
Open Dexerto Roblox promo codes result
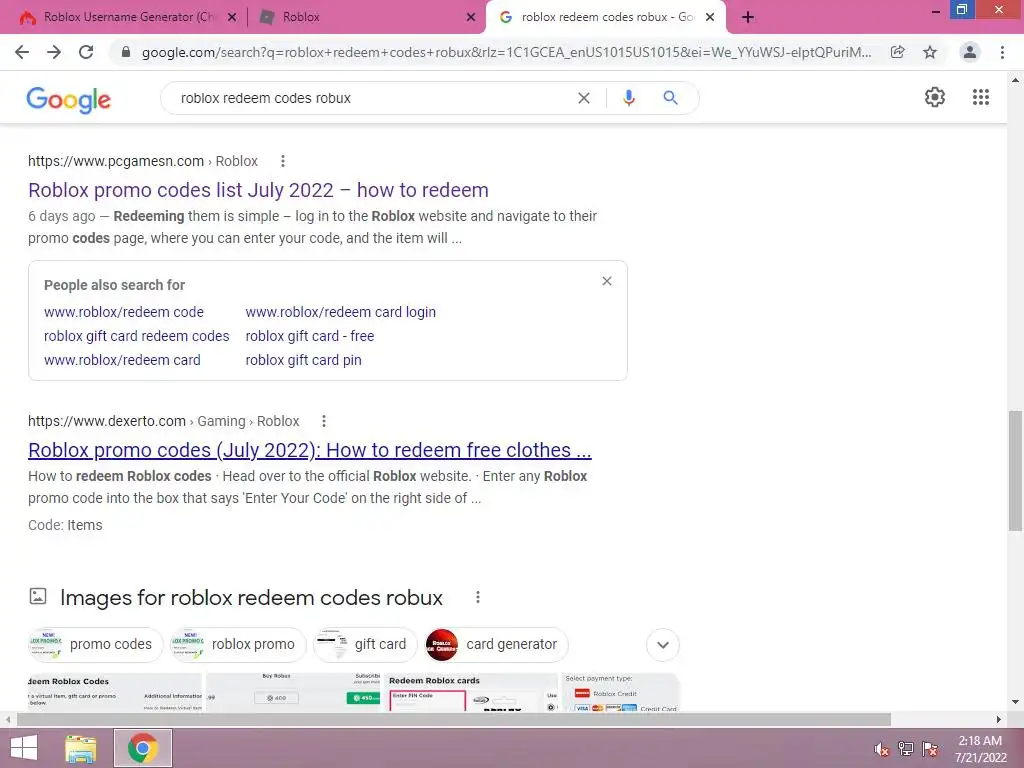310,450
